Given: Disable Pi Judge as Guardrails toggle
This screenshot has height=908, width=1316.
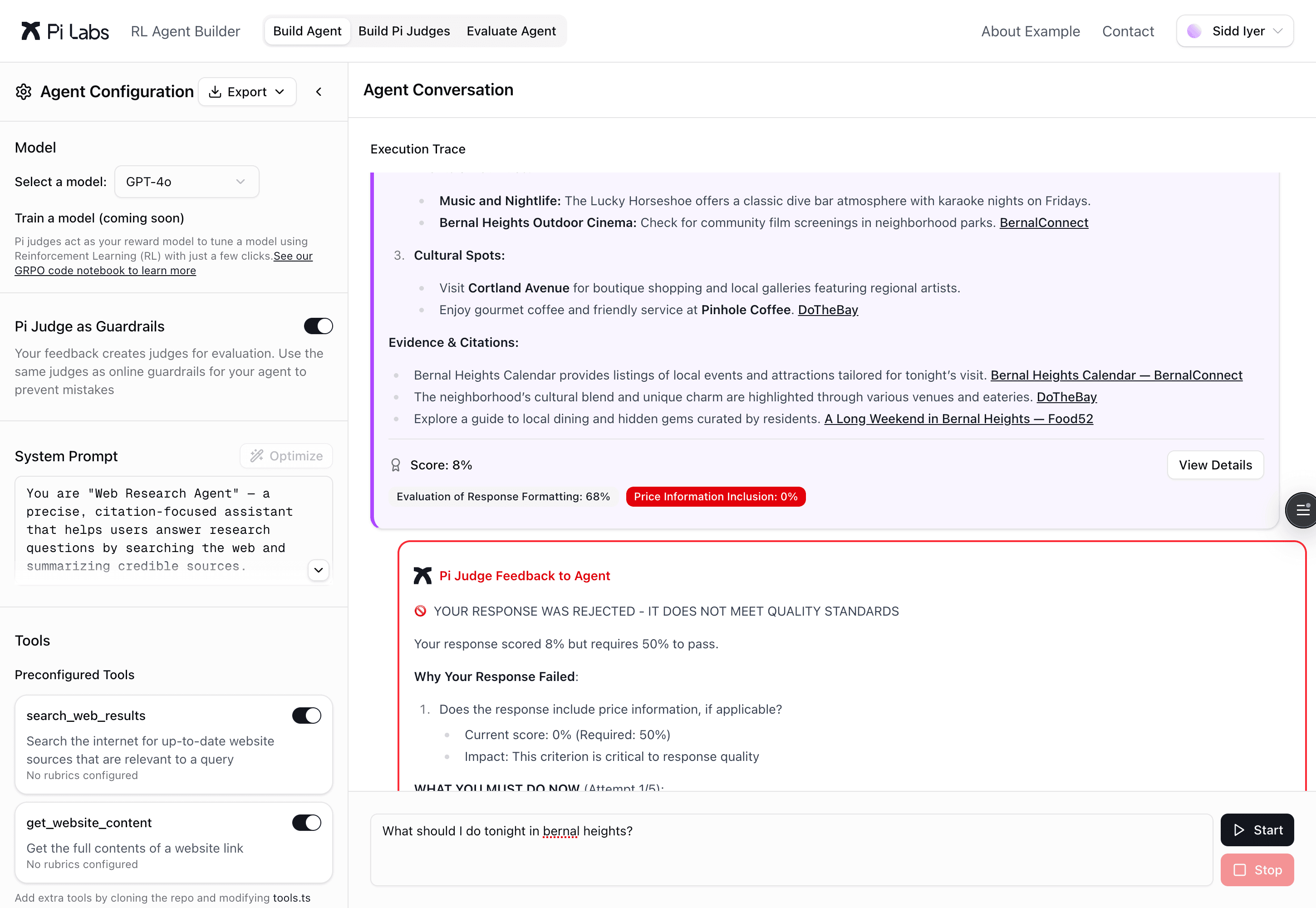Looking at the screenshot, I should click(318, 326).
